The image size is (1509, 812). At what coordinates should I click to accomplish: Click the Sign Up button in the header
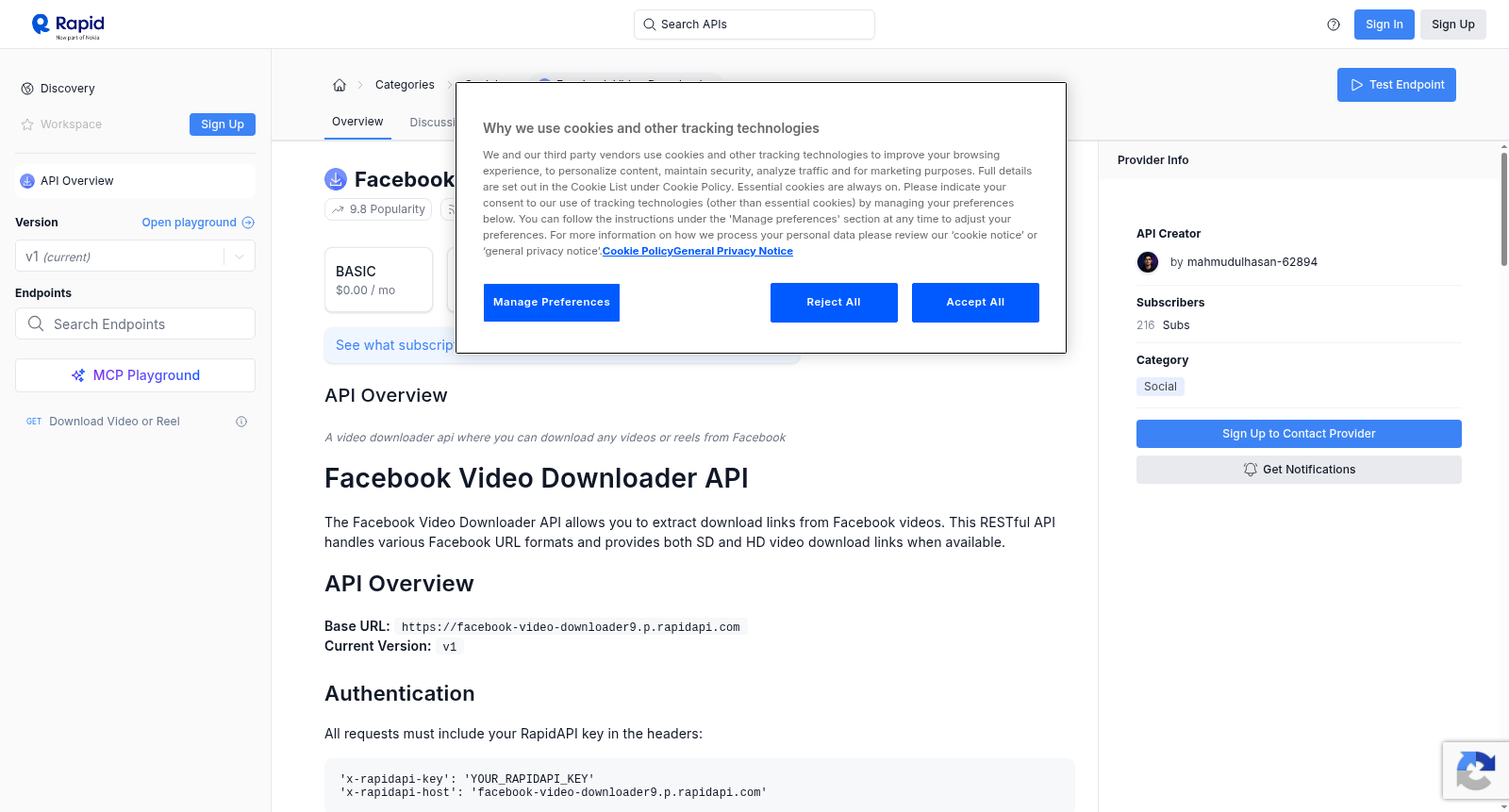[x=1452, y=25]
